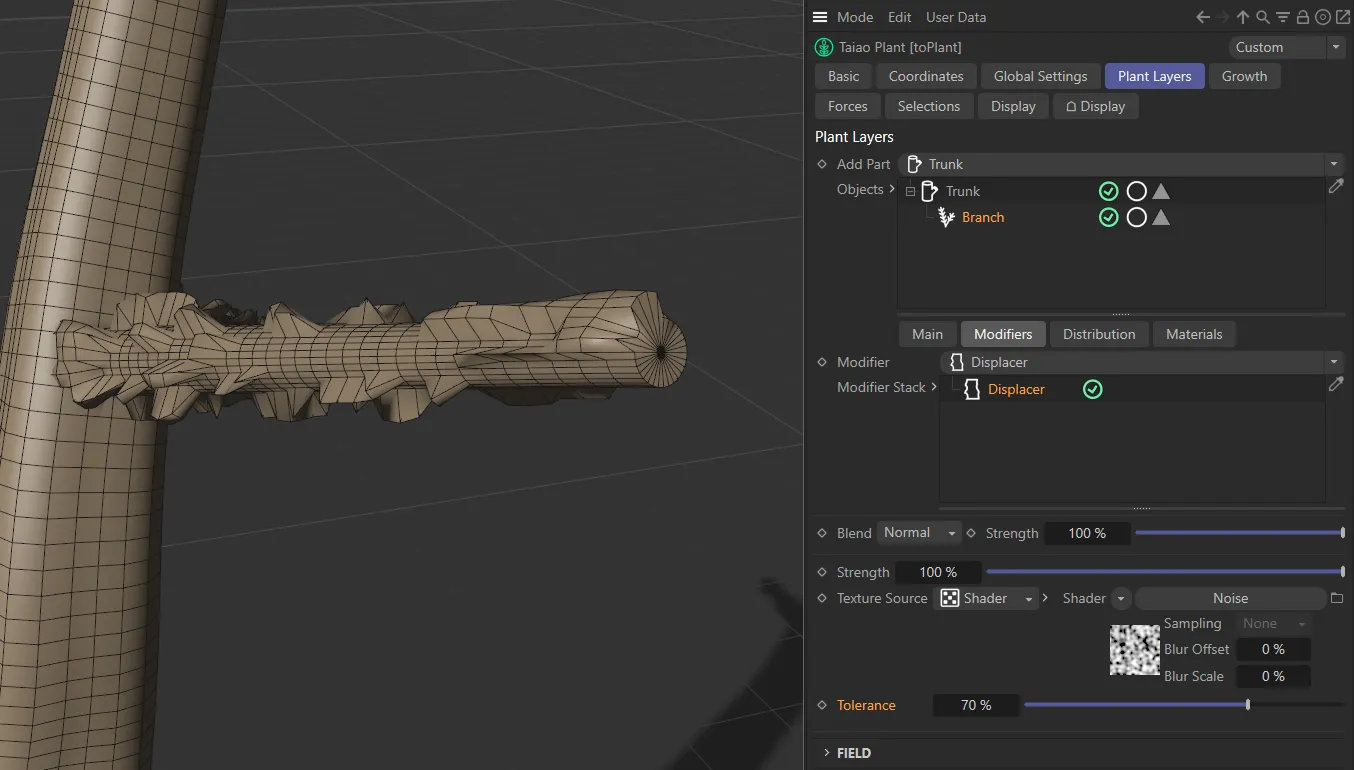Toggle the lock element padlock icon
1354x770 pixels.
coord(1303,17)
